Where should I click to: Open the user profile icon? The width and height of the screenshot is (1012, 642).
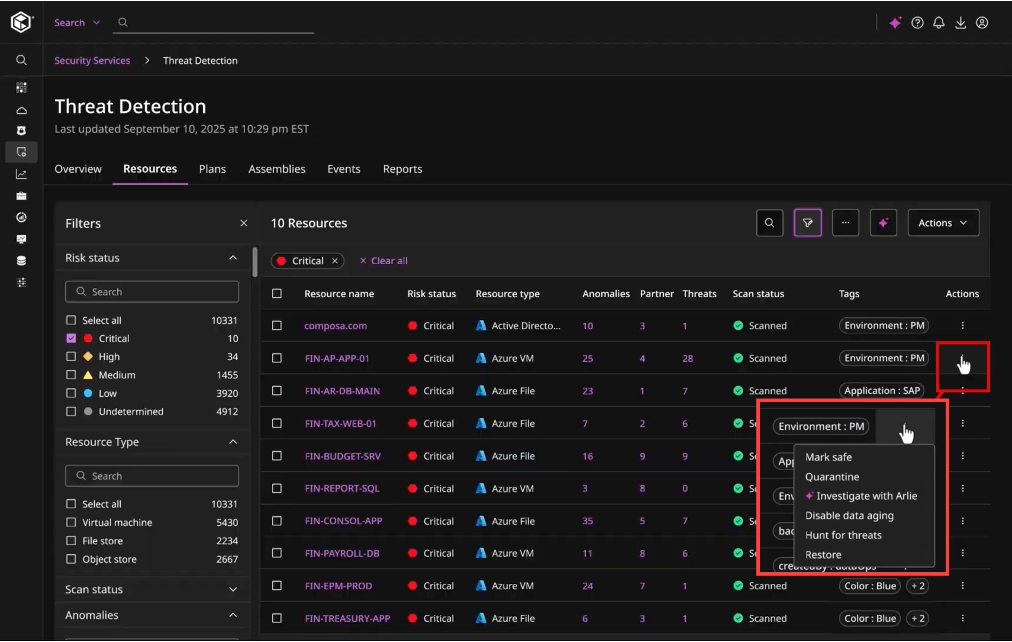pyautogui.click(x=982, y=22)
